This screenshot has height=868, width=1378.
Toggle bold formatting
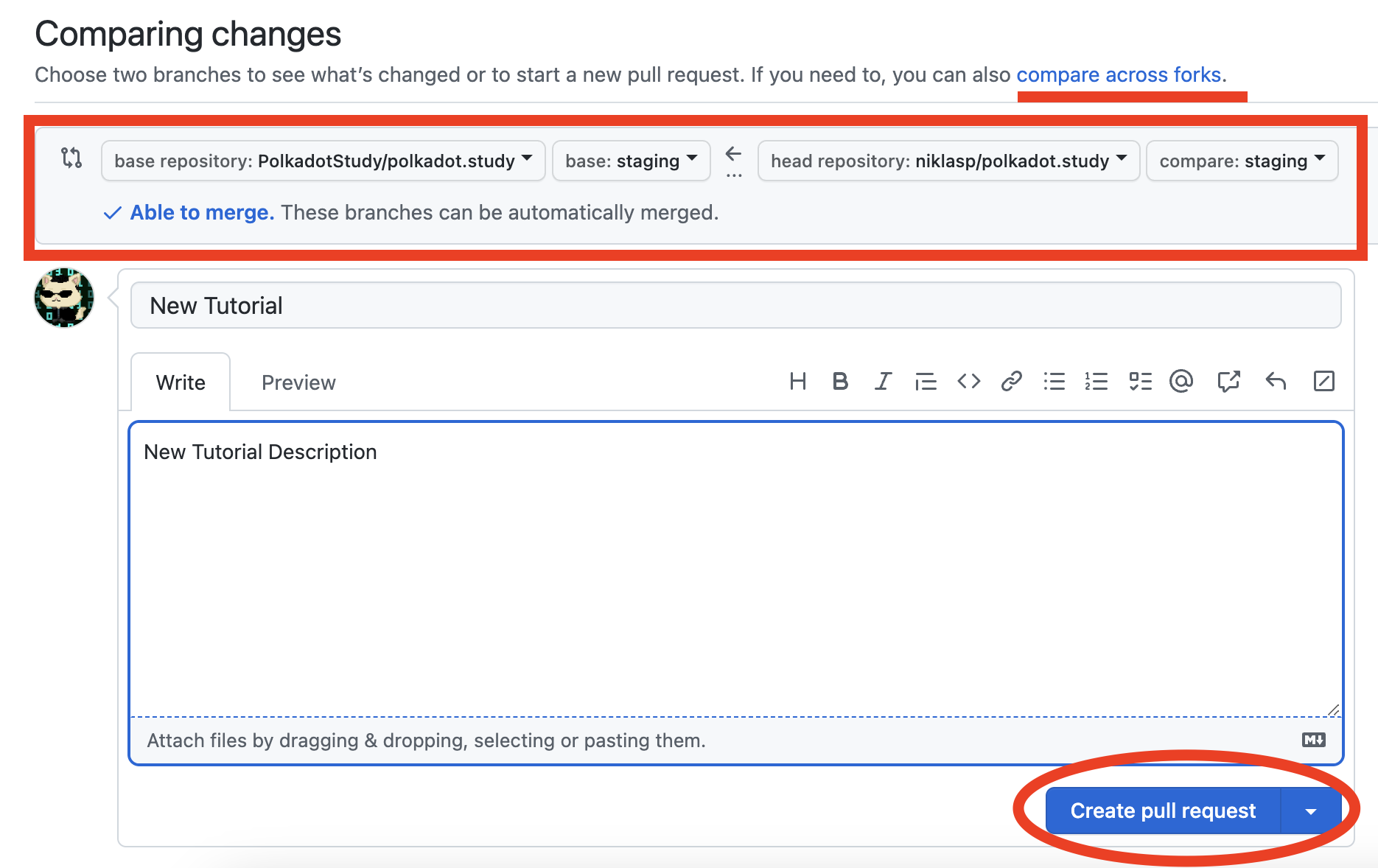pyautogui.click(x=840, y=382)
